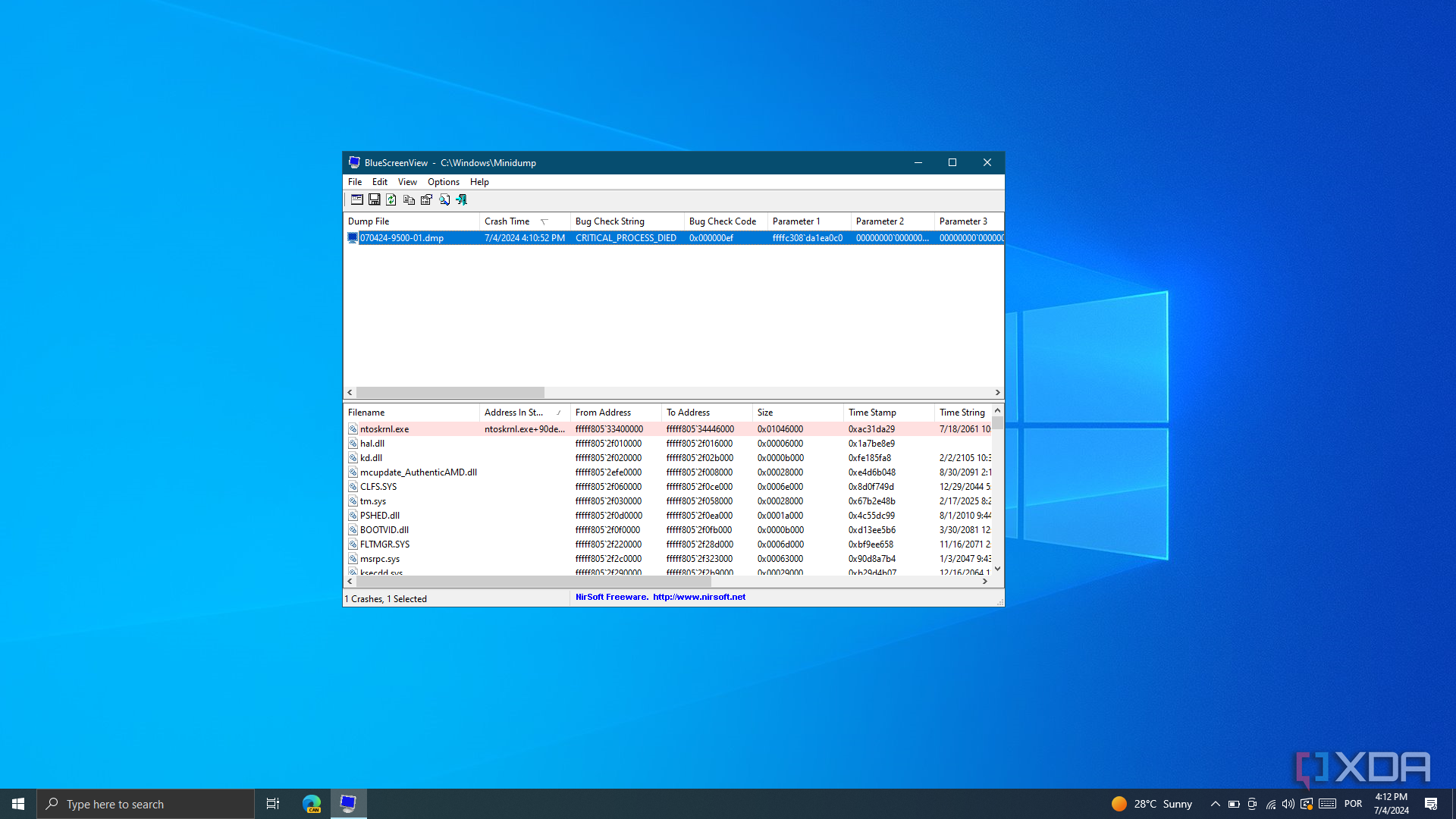Image resolution: width=1456 pixels, height=819 pixels.
Task: Open the View menu
Action: coord(407,182)
